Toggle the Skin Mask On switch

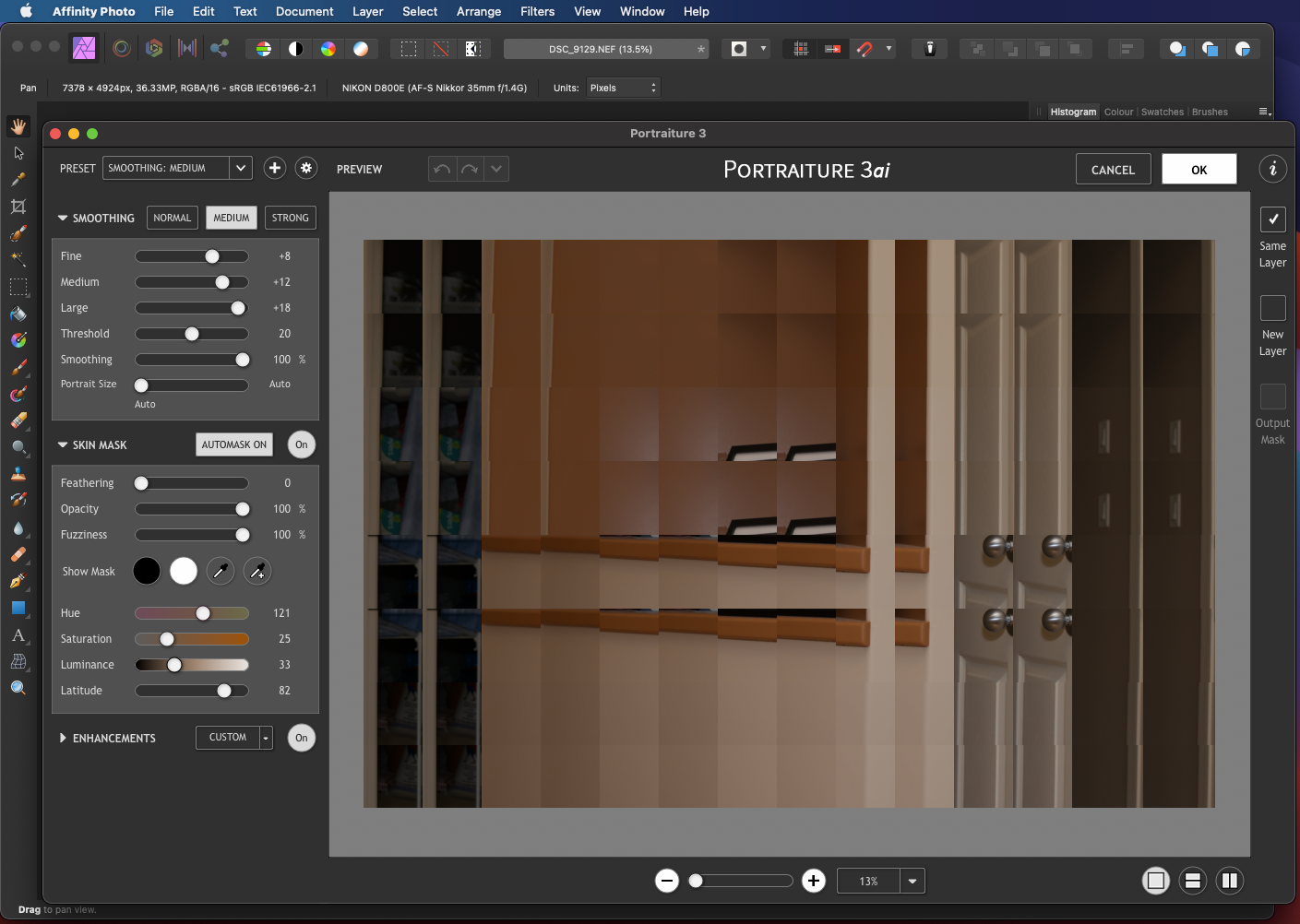[x=301, y=444]
